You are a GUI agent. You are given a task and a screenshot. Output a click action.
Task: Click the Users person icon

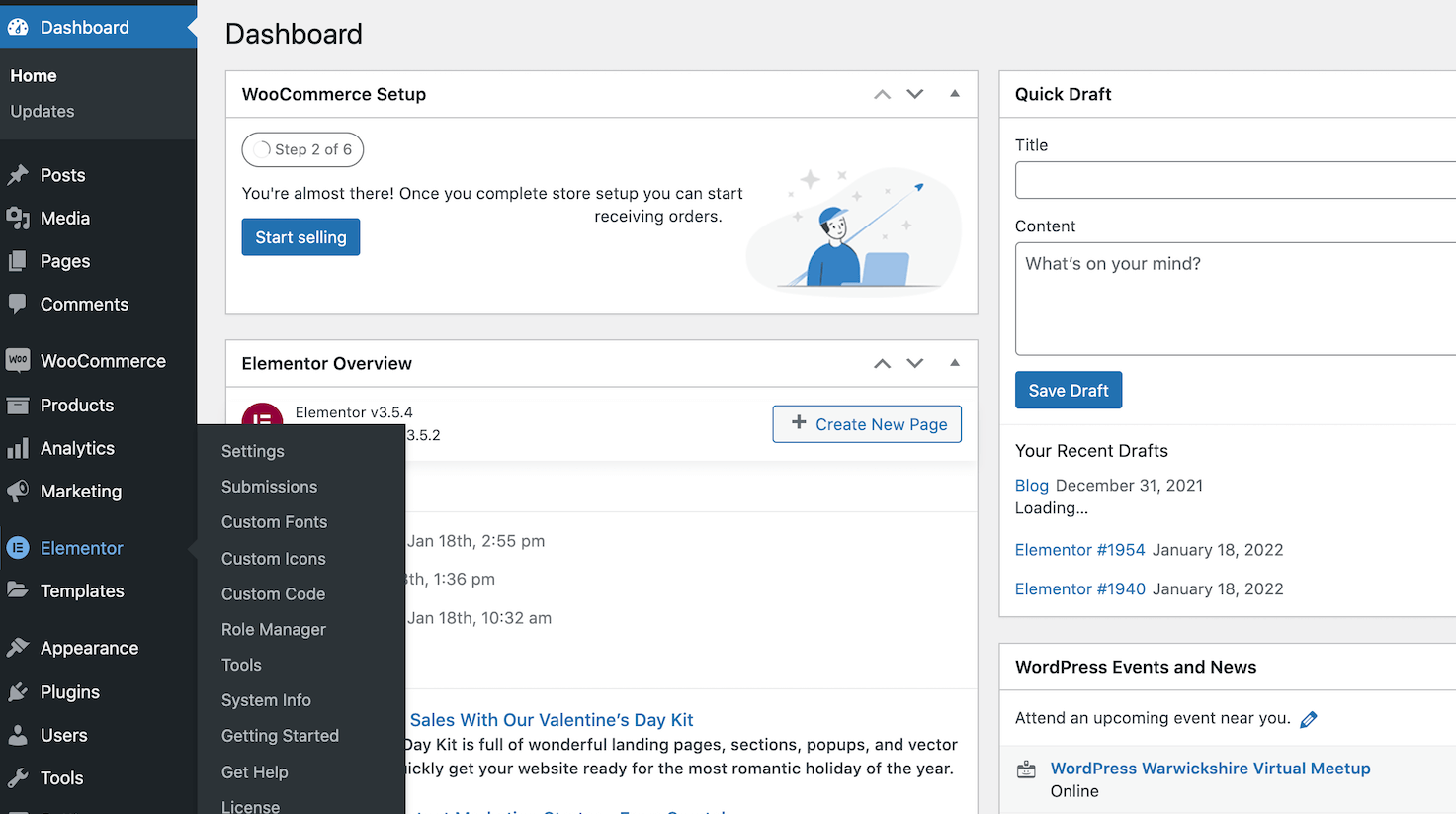pos(18,735)
